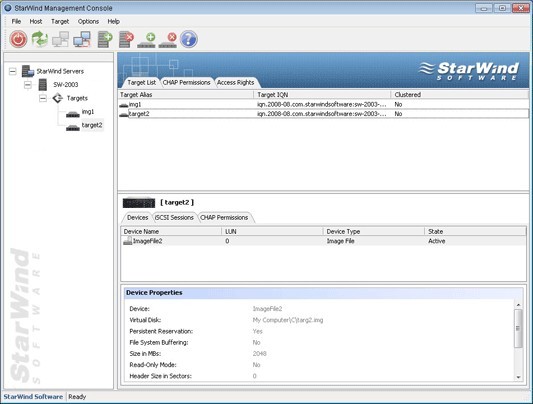
Task: Click the Device Properties header
Action: [x=323, y=293]
